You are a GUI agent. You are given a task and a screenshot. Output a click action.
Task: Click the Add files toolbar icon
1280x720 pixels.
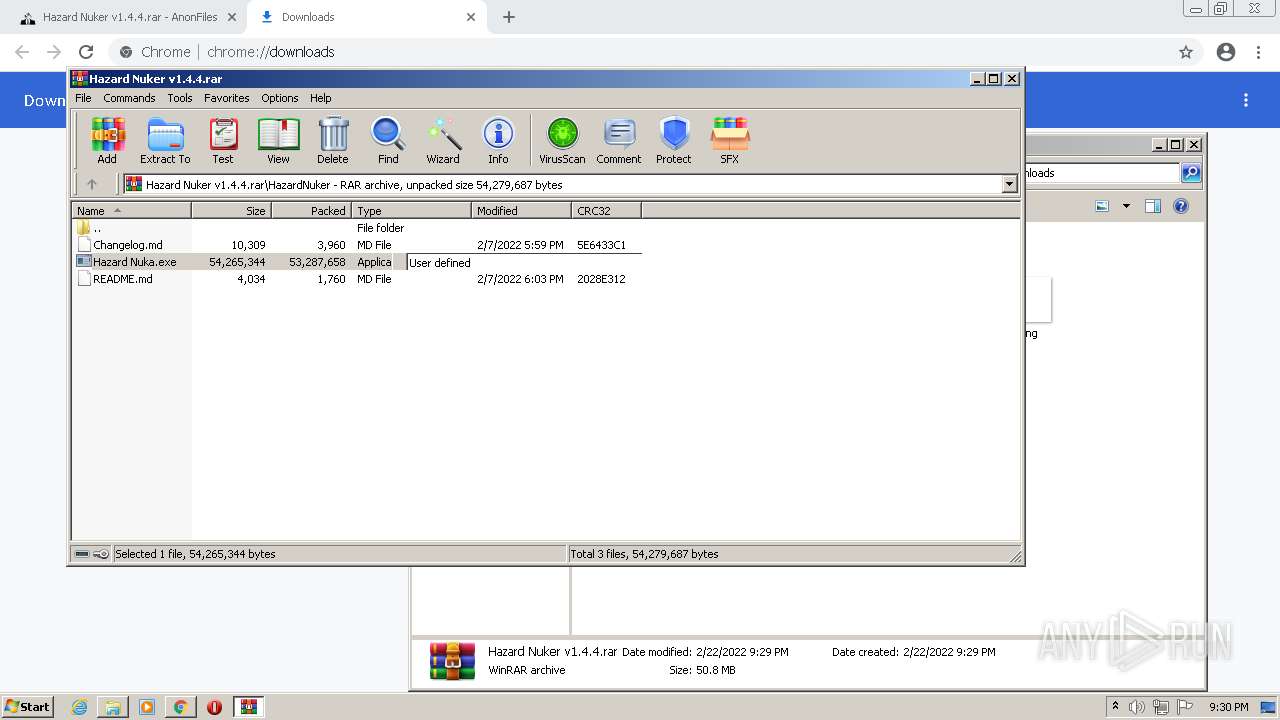(107, 140)
